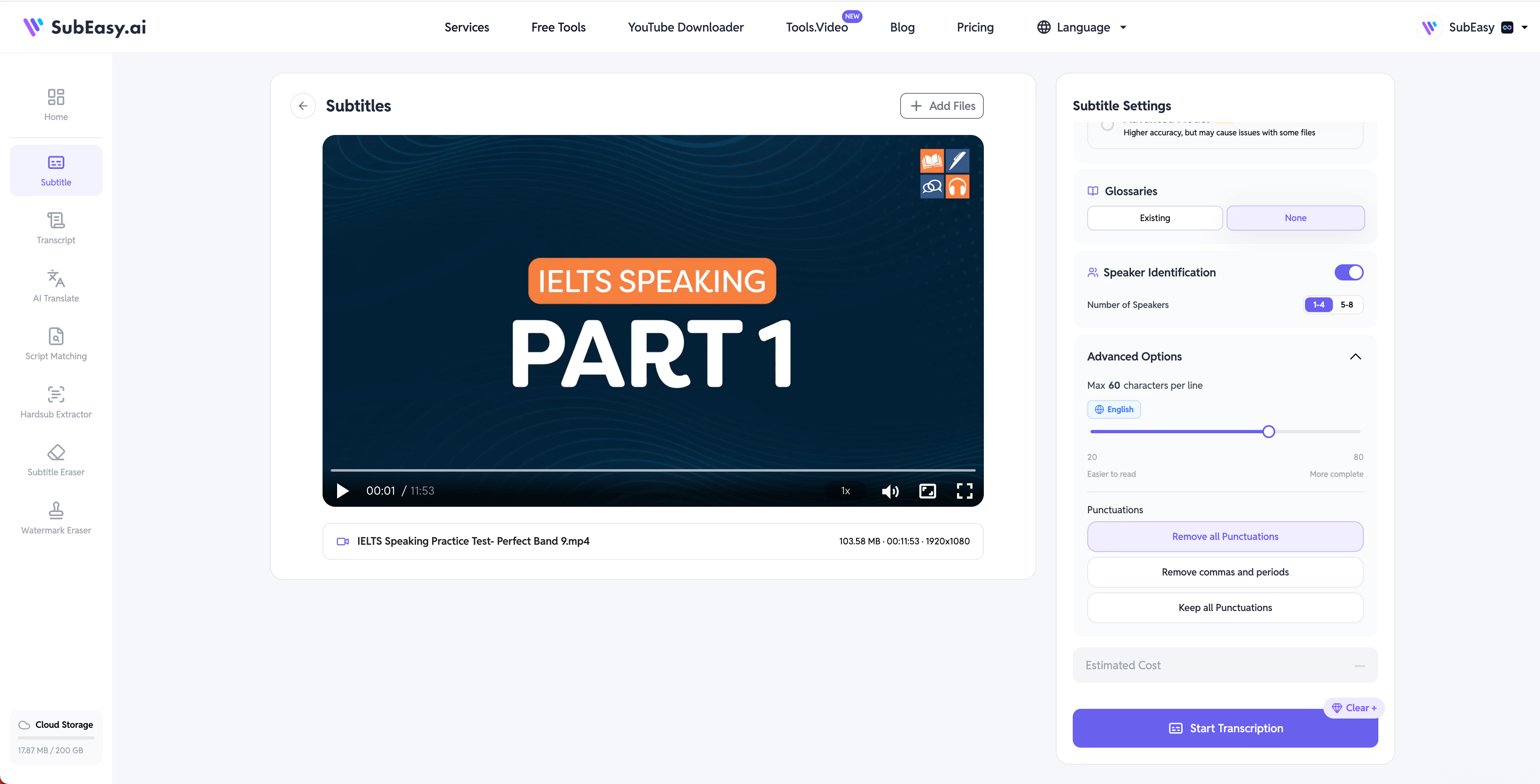Open the Pricing page

[975, 27]
